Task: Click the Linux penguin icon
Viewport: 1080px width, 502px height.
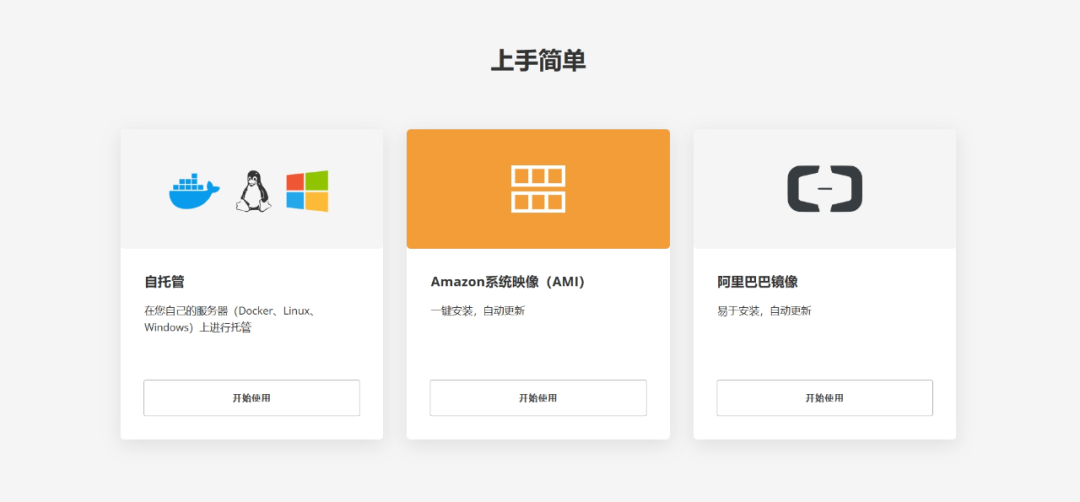Action: [x=253, y=191]
